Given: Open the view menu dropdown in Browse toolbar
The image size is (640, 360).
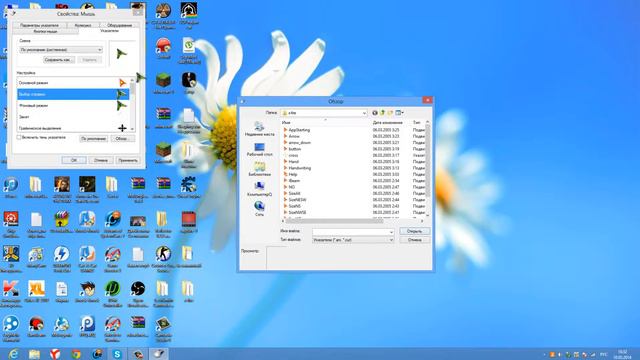Looking at the screenshot, I should tap(400, 113).
